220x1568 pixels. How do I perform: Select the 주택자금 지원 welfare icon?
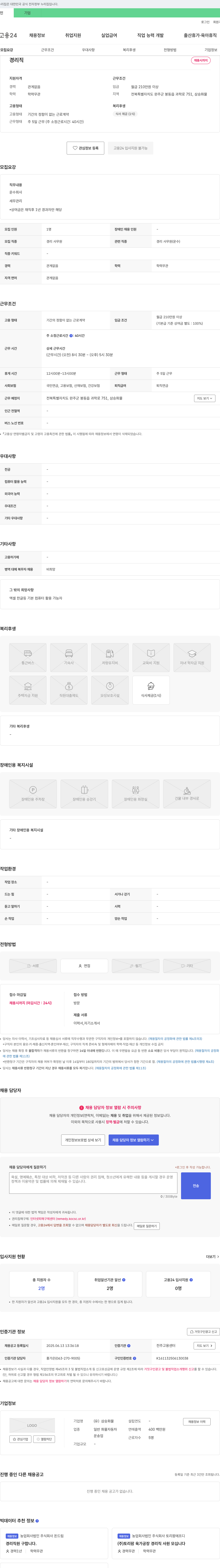[28, 690]
